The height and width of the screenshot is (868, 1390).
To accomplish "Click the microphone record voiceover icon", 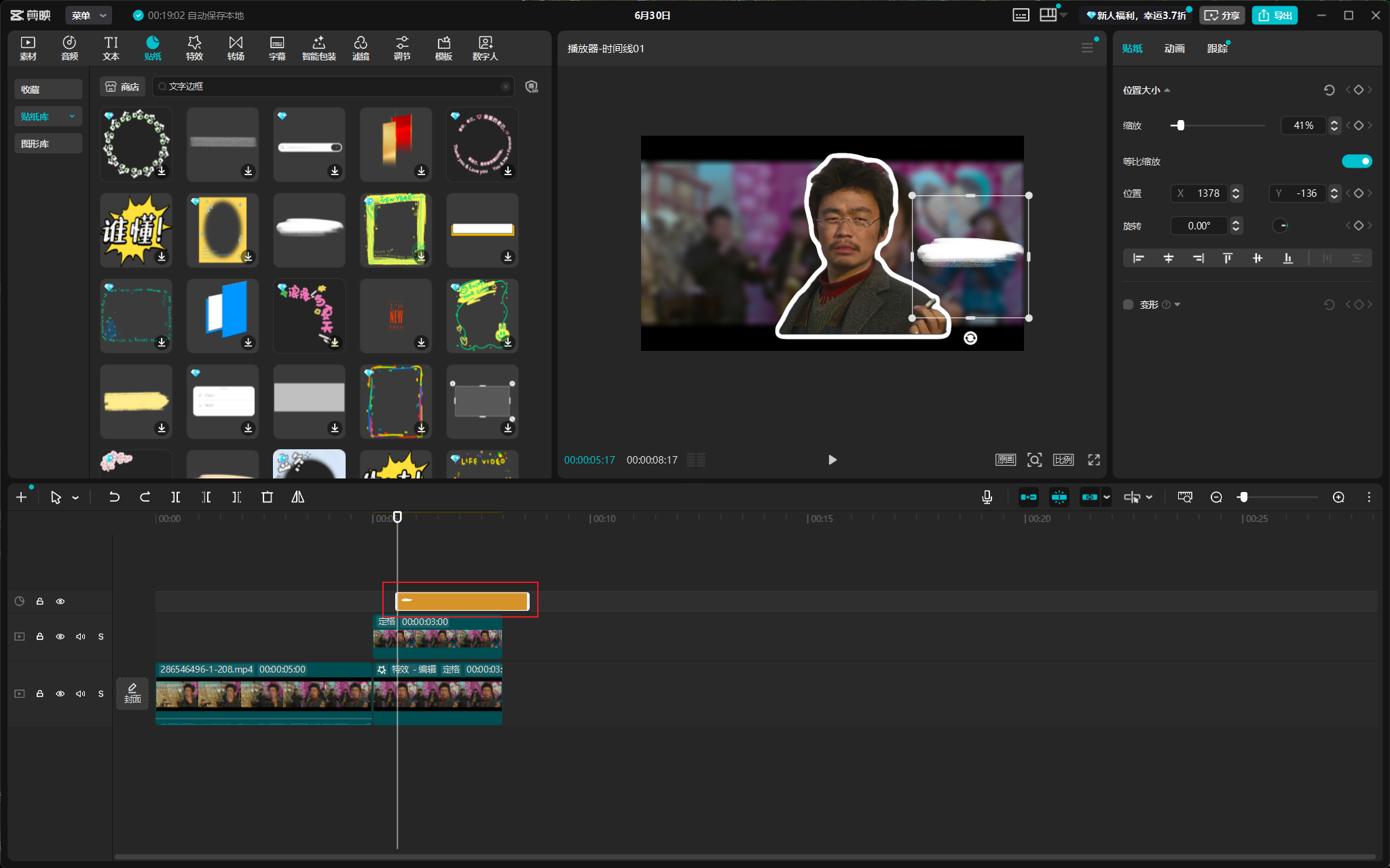I will [x=987, y=497].
